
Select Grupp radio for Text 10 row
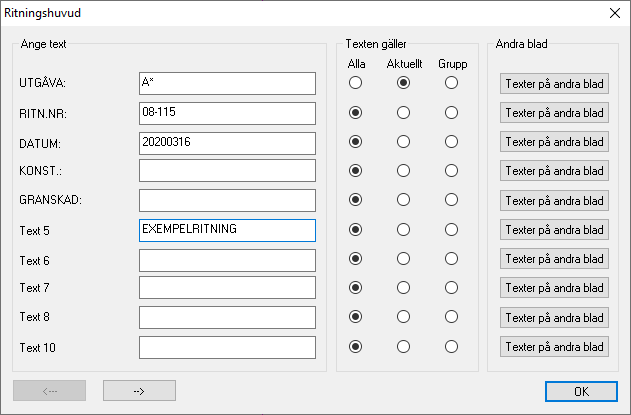coord(451,347)
